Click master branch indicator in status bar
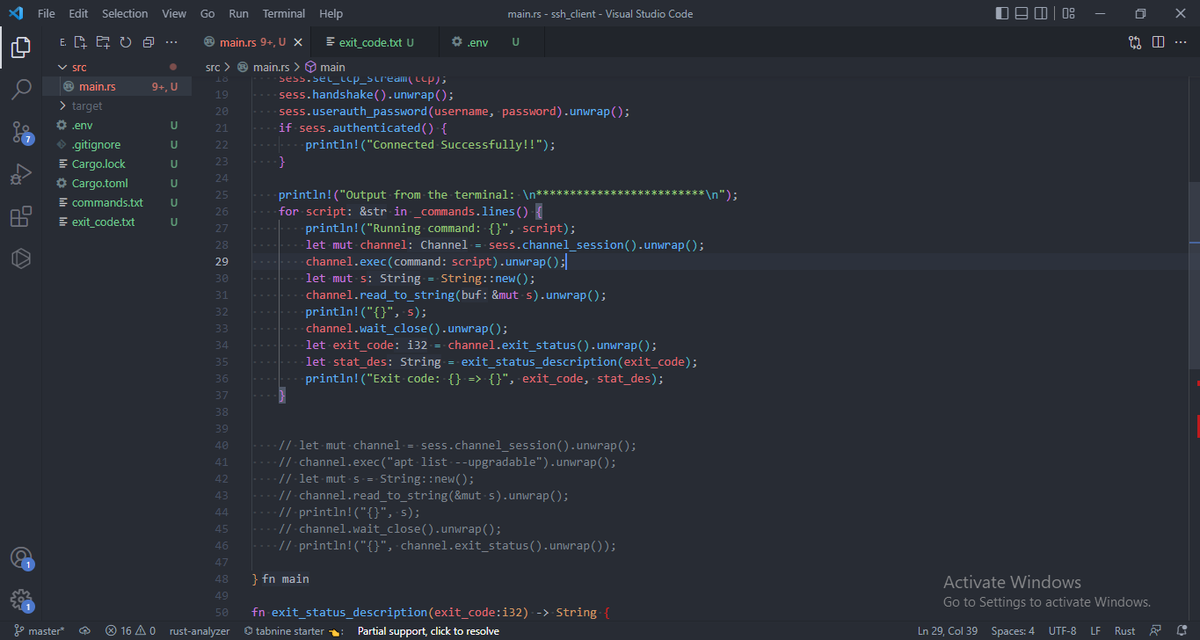1200x640 pixels. (39, 631)
